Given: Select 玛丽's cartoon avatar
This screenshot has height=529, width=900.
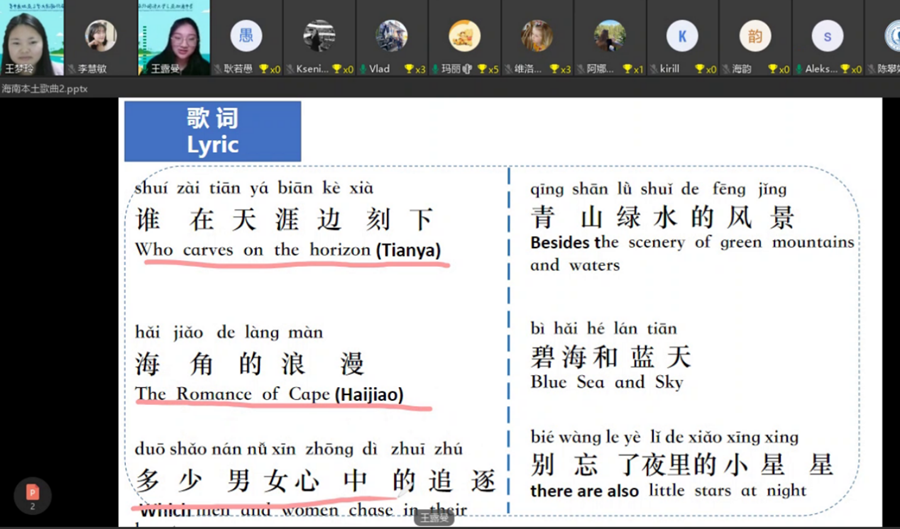Looking at the screenshot, I should pos(464,36).
